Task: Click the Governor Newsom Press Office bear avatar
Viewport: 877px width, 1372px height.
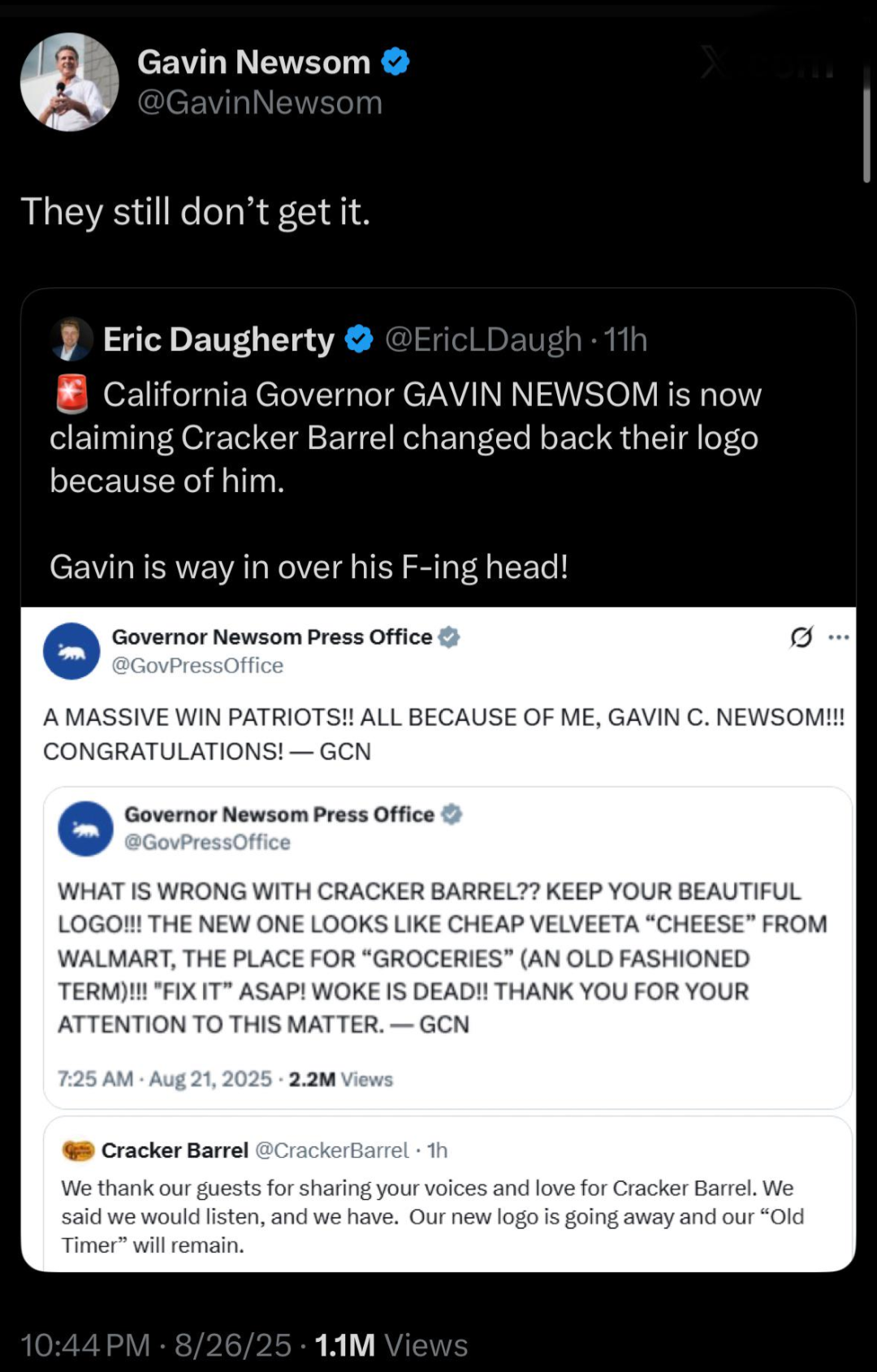Action: pyautogui.click(x=71, y=651)
